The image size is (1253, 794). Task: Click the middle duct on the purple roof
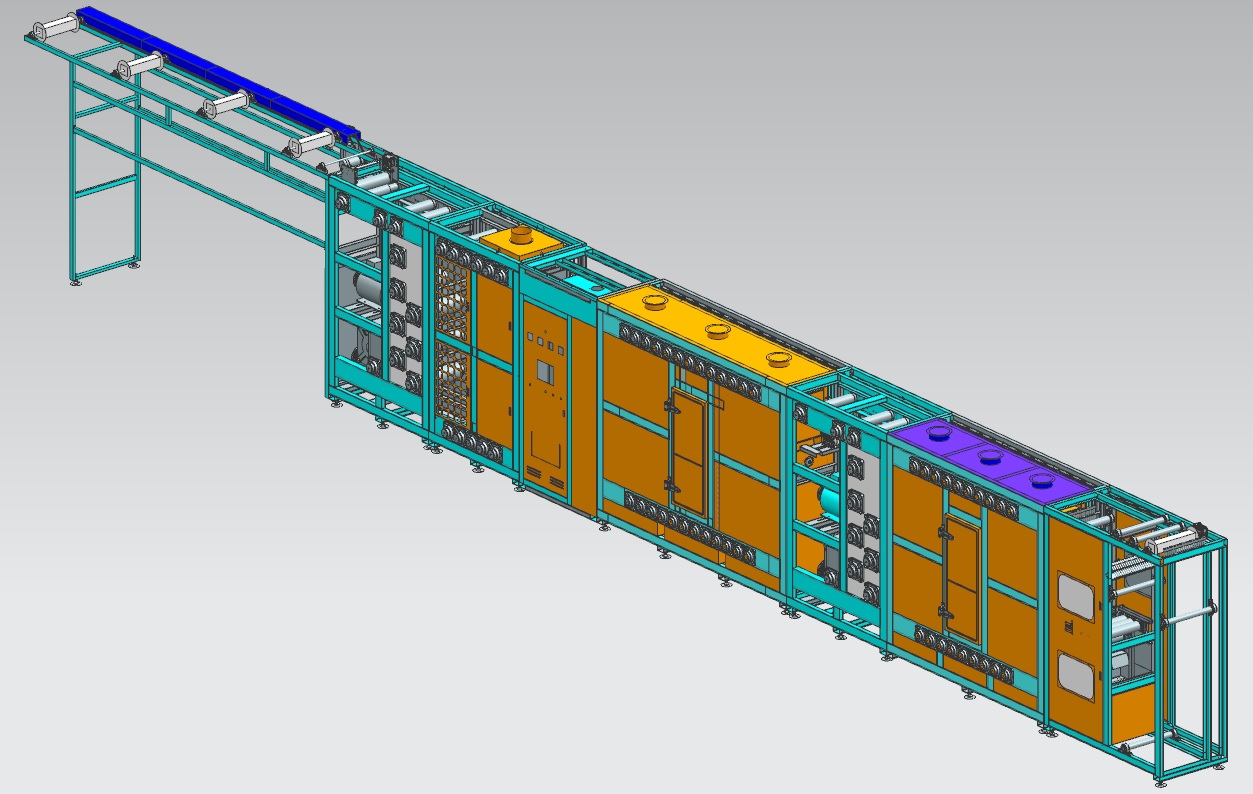pos(989,458)
